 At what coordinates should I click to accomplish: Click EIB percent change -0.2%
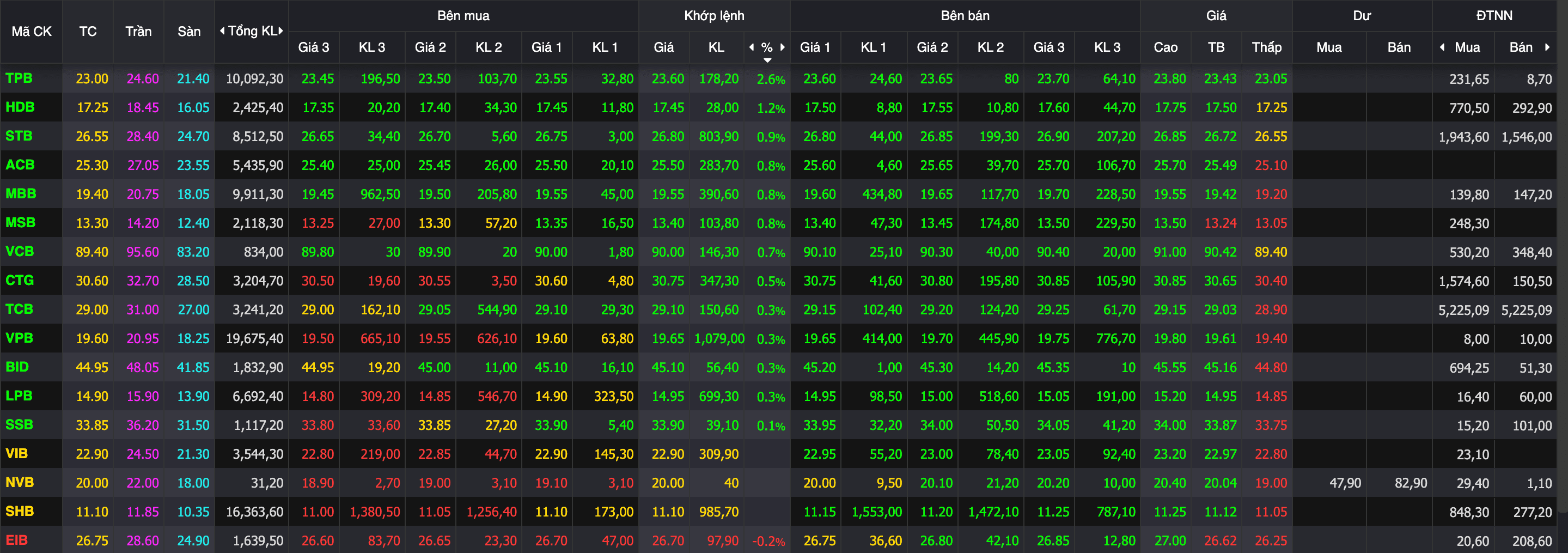coord(769,541)
